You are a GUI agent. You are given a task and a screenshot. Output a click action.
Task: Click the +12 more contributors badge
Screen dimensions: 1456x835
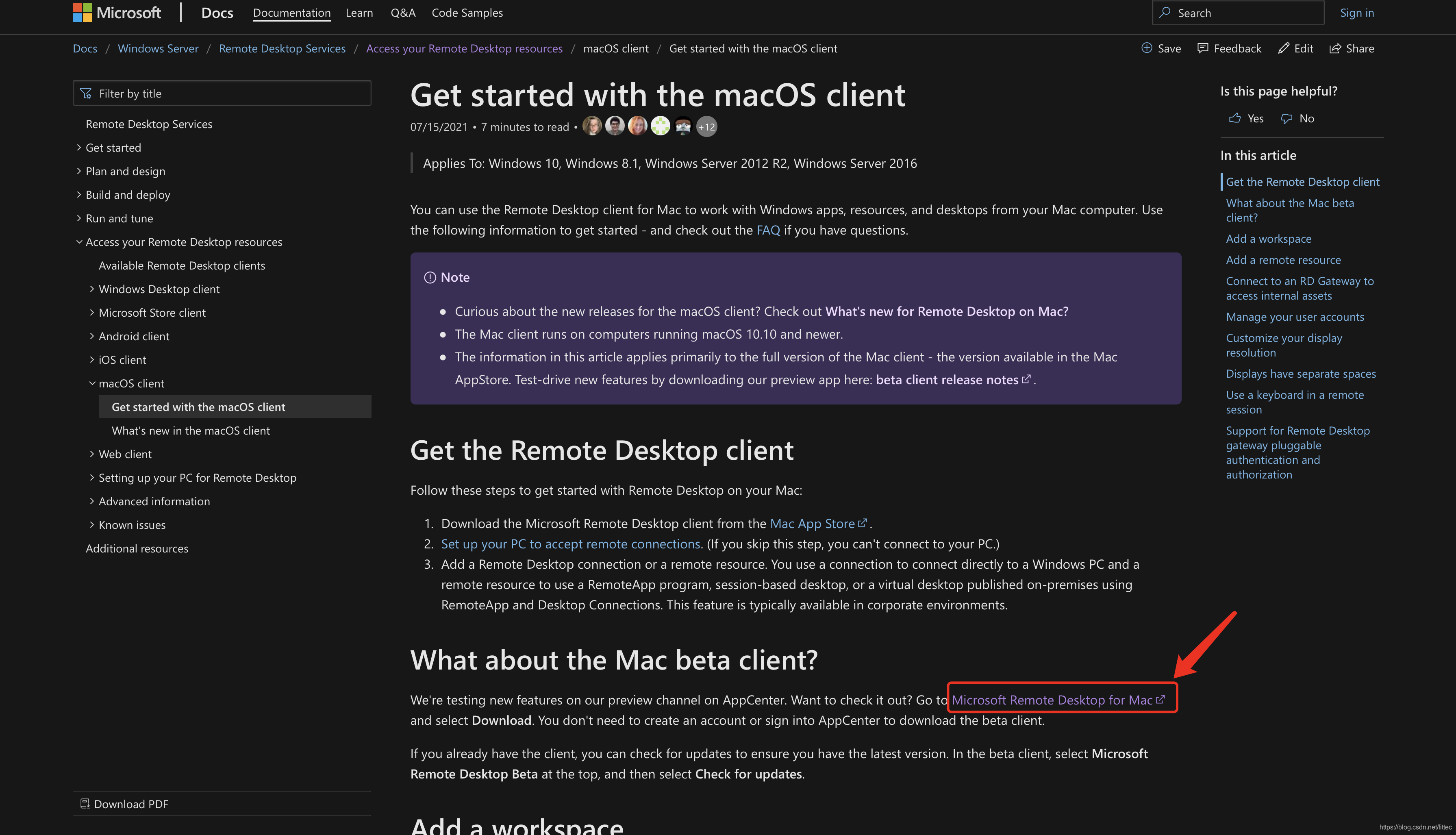tap(706, 127)
